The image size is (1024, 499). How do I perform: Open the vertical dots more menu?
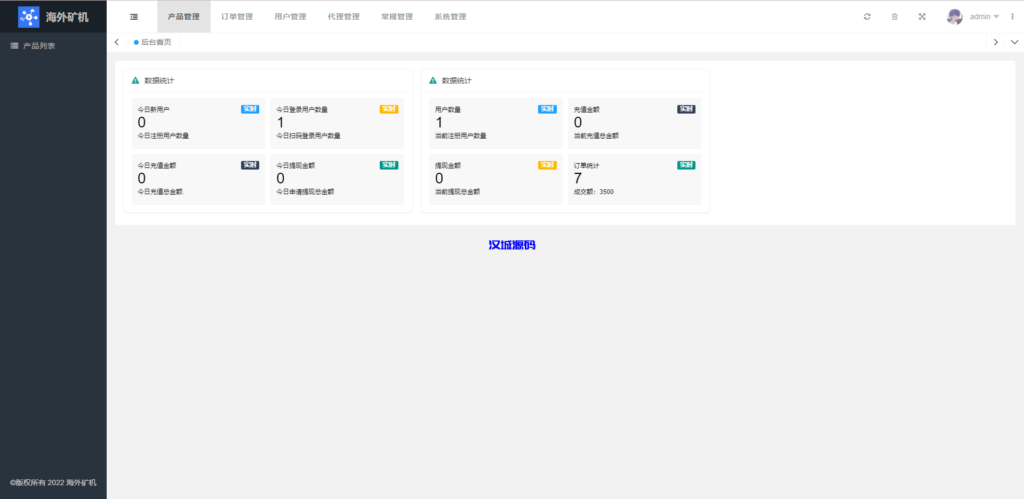point(1012,17)
